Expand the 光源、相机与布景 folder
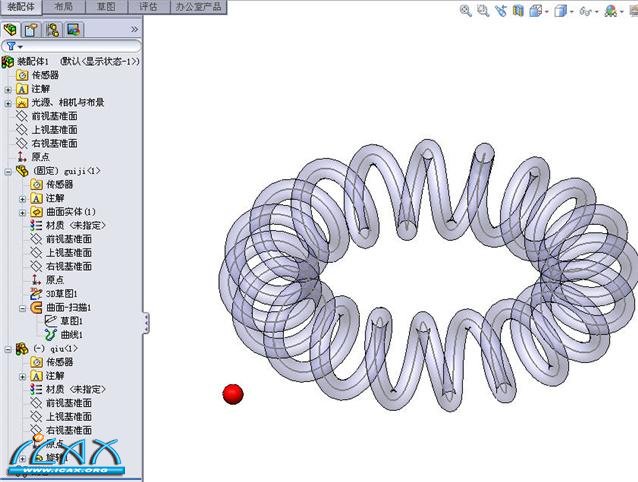The image size is (638, 482). (8, 102)
